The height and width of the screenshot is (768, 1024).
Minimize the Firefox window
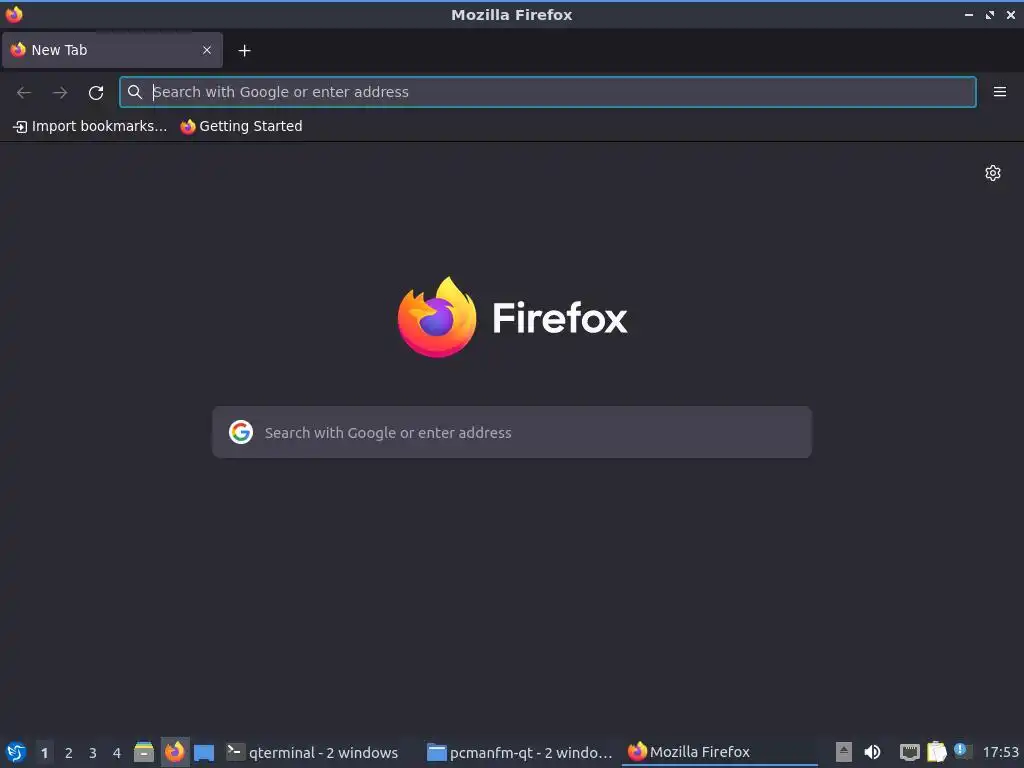(968, 14)
